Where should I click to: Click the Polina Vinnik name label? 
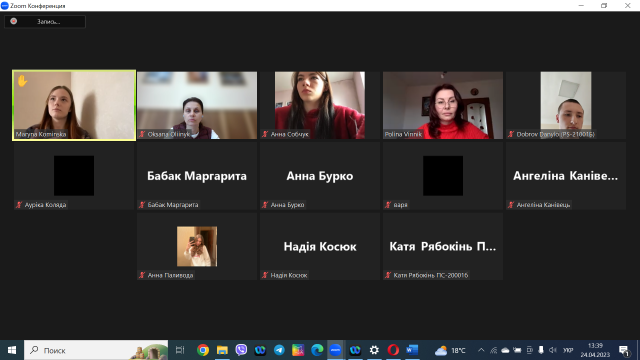pyautogui.click(x=403, y=134)
